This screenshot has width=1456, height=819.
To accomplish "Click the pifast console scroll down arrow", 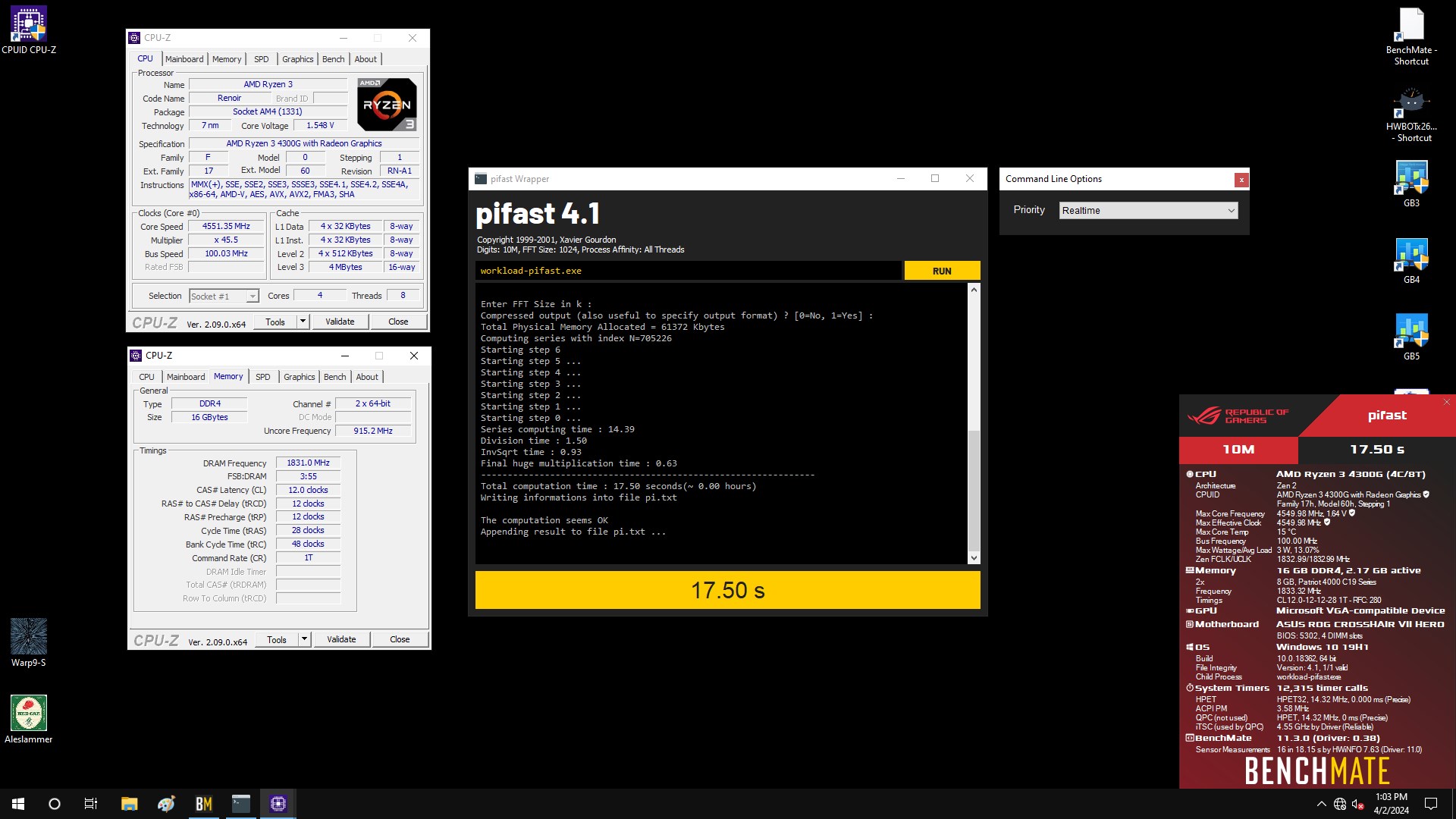I will pos(974,558).
